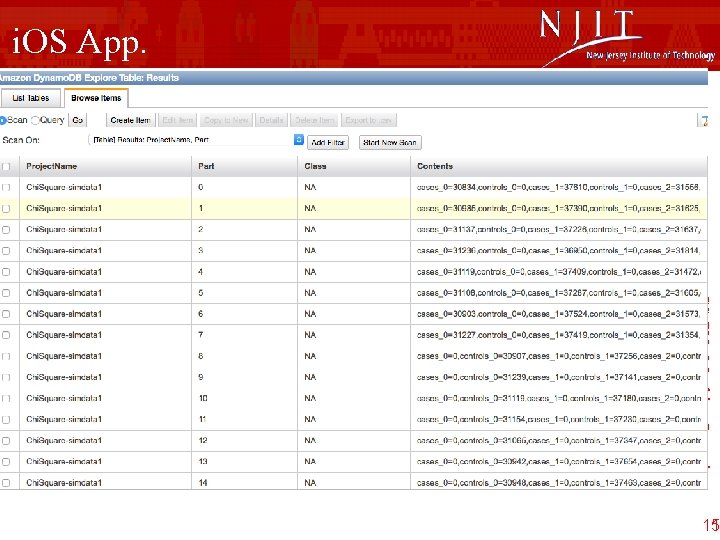Click ChiSquare-simdata1 in Part 0 row
Screen dimensions: 720x540
pos(64,187)
